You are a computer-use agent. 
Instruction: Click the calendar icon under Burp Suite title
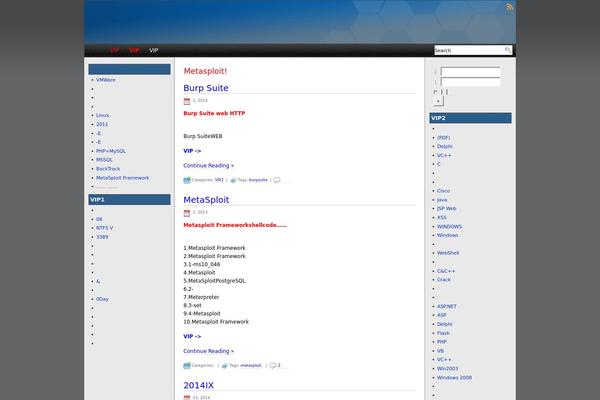tap(187, 101)
